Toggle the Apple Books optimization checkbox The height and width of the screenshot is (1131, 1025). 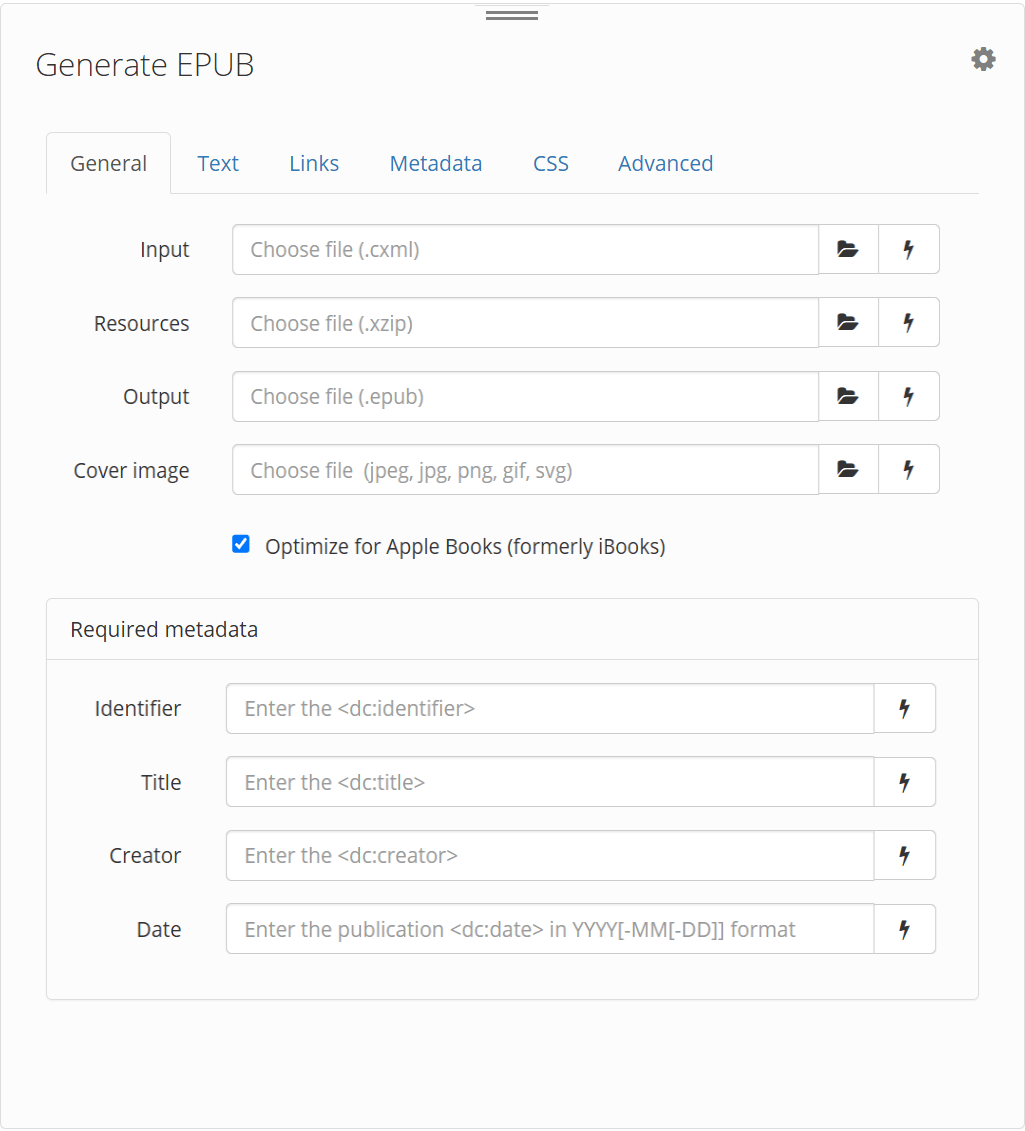click(x=240, y=543)
